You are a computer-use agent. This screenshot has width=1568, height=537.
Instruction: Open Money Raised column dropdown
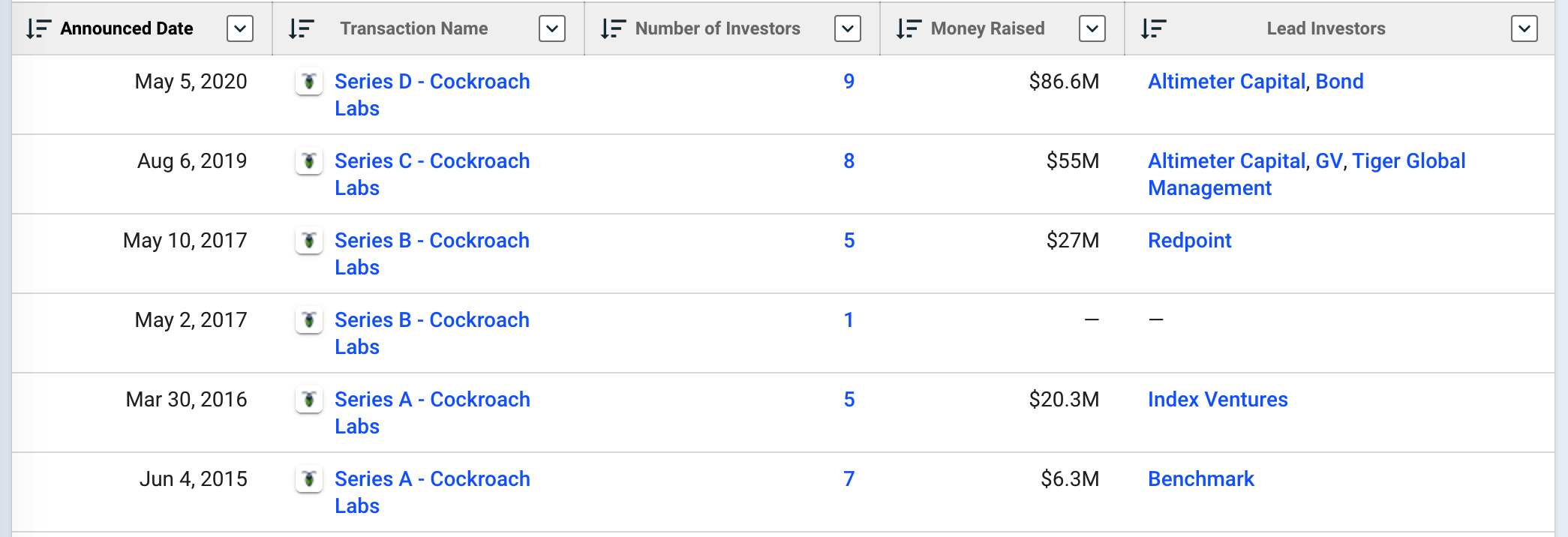[1092, 29]
